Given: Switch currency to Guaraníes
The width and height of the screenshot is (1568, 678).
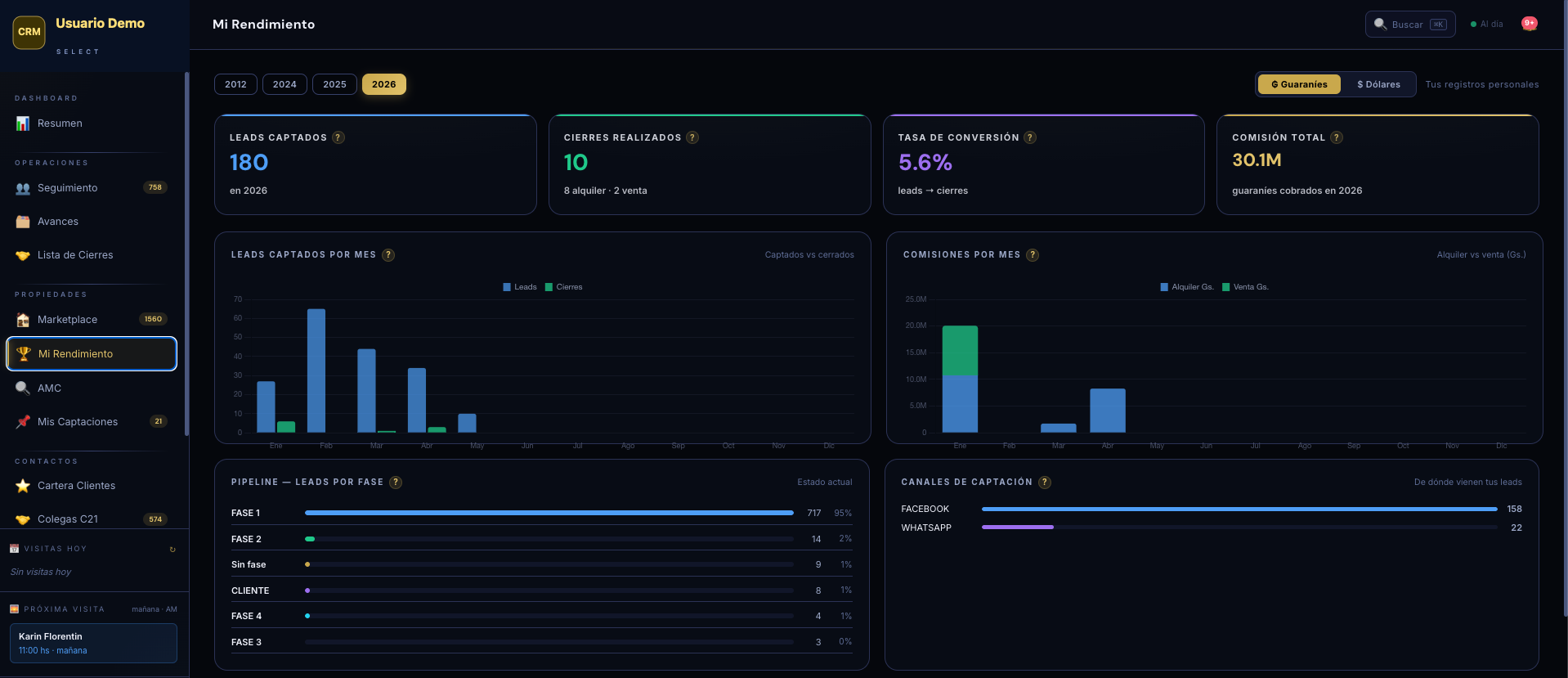Looking at the screenshot, I should click(x=1299, y=84).
